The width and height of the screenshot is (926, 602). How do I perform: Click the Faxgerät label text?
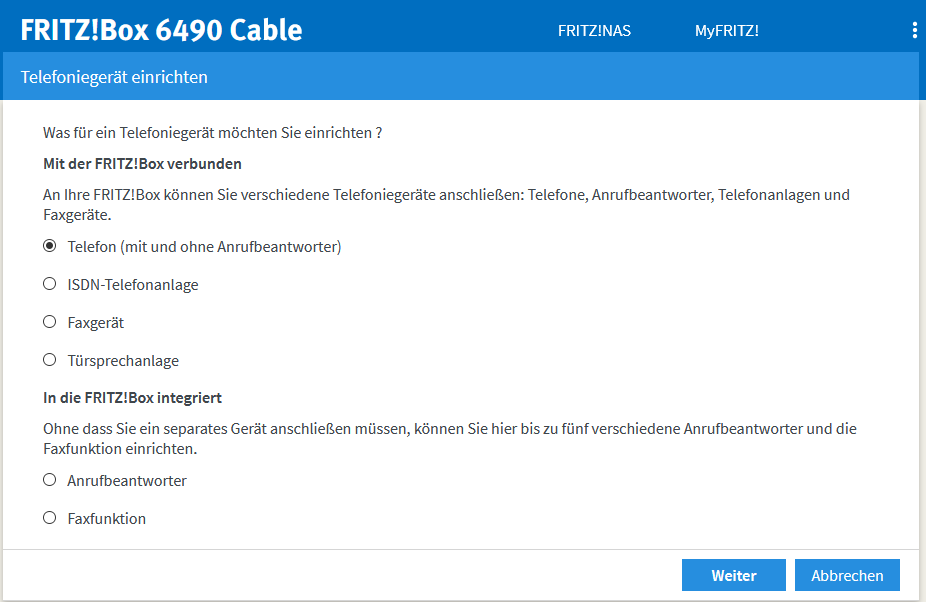tap(96, 323)
